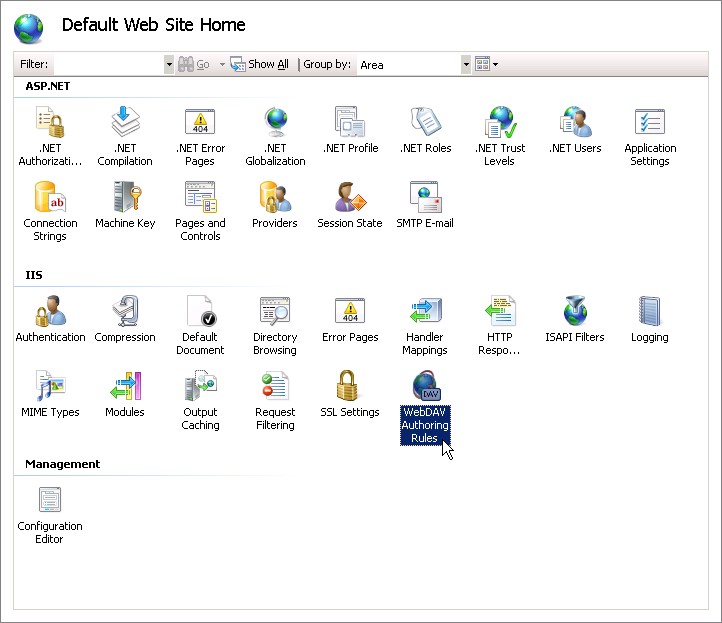Viewport: 722px width, 623px height.
Task: Open Handler Mappings feature
Action: coord(425,325)
